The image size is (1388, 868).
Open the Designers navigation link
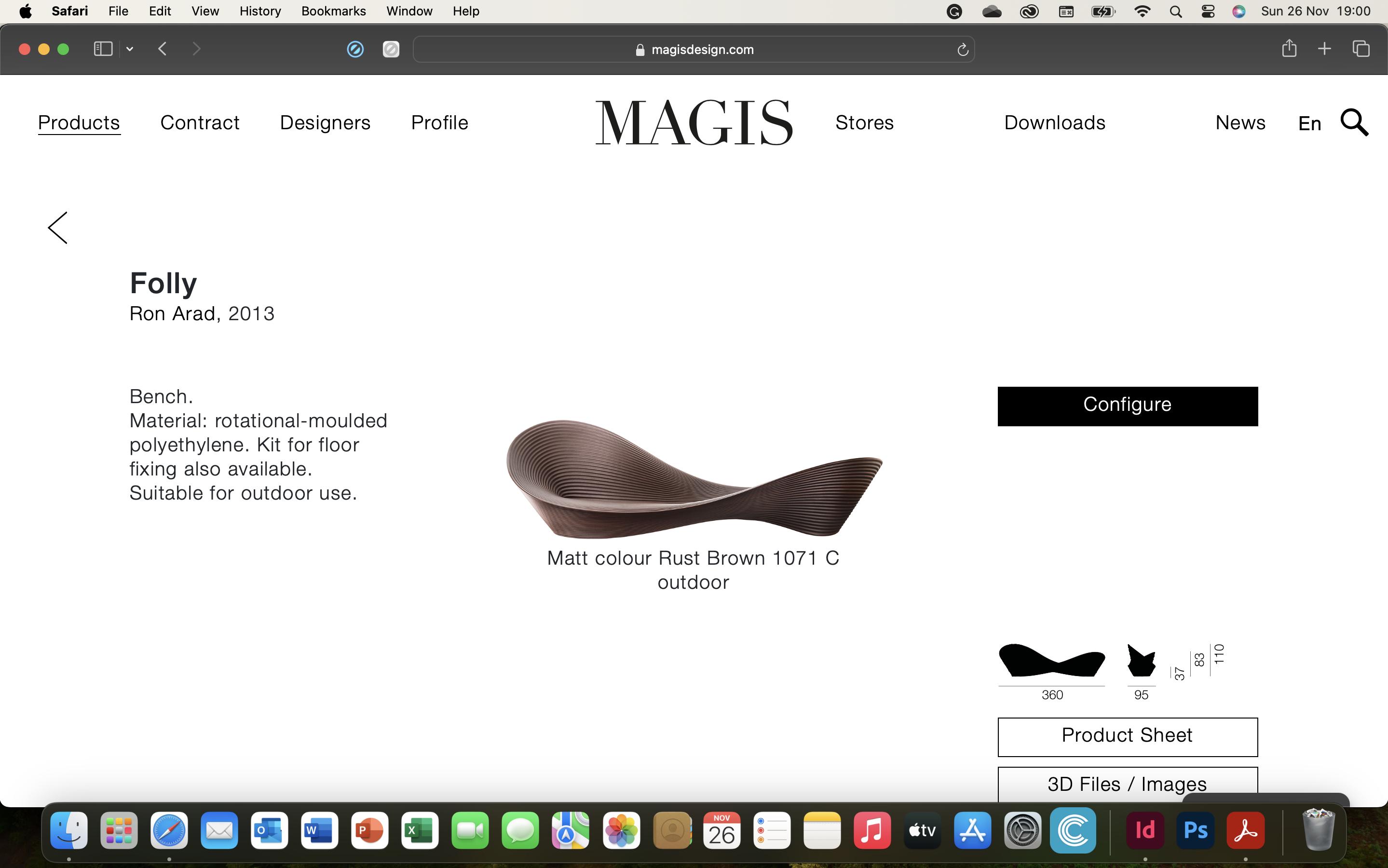point(325,122)
